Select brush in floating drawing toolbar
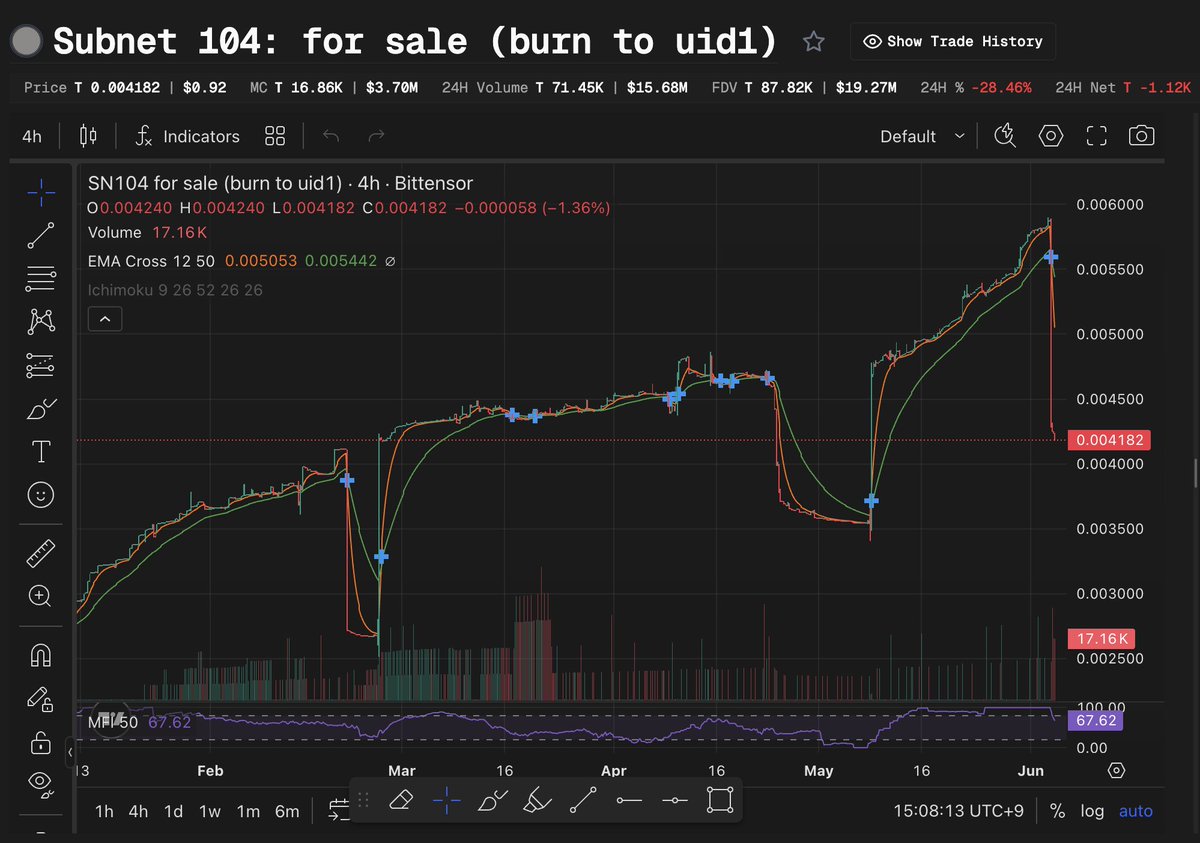The width and height of the screenshot is (1200, 843). (x=492, y=800)
